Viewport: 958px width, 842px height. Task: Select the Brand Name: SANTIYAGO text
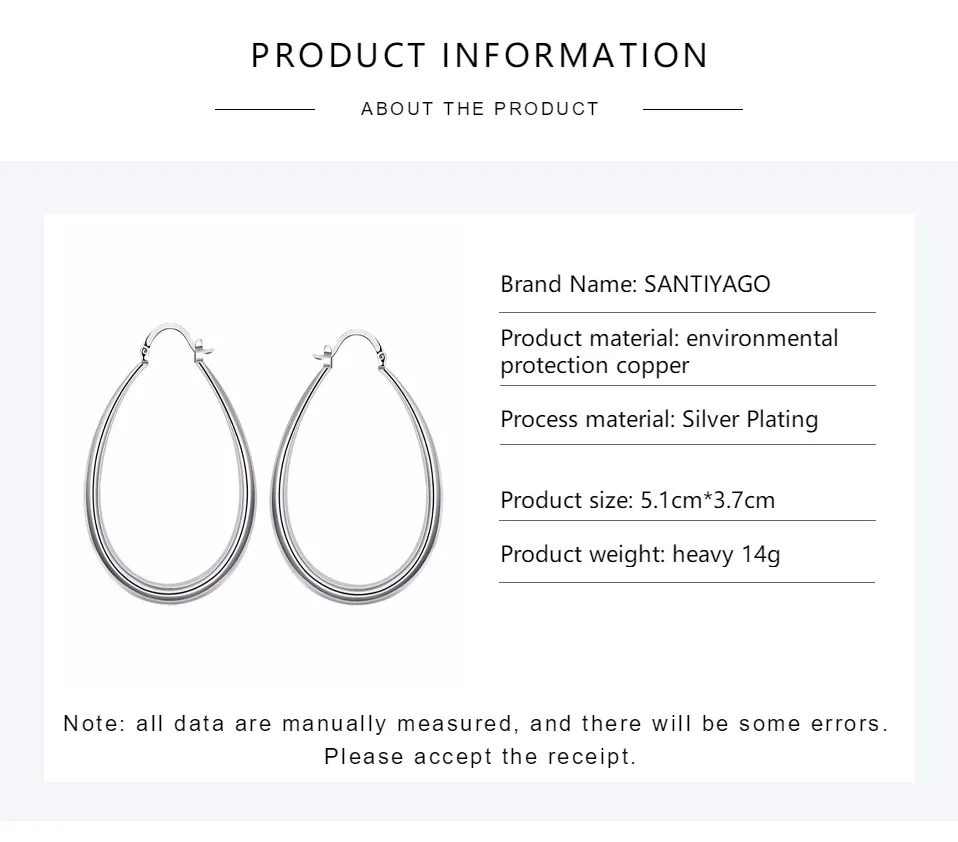point(635,284)
